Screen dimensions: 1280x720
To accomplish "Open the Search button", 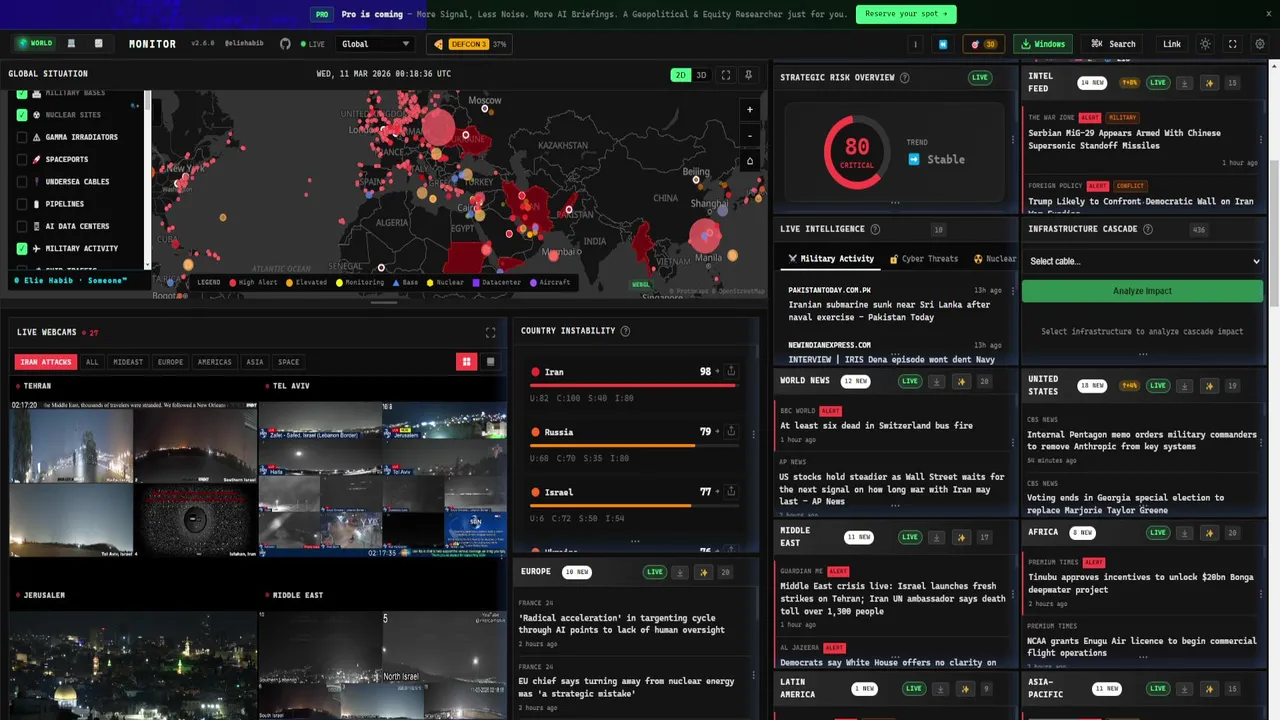I will (x=1113, y=44).
